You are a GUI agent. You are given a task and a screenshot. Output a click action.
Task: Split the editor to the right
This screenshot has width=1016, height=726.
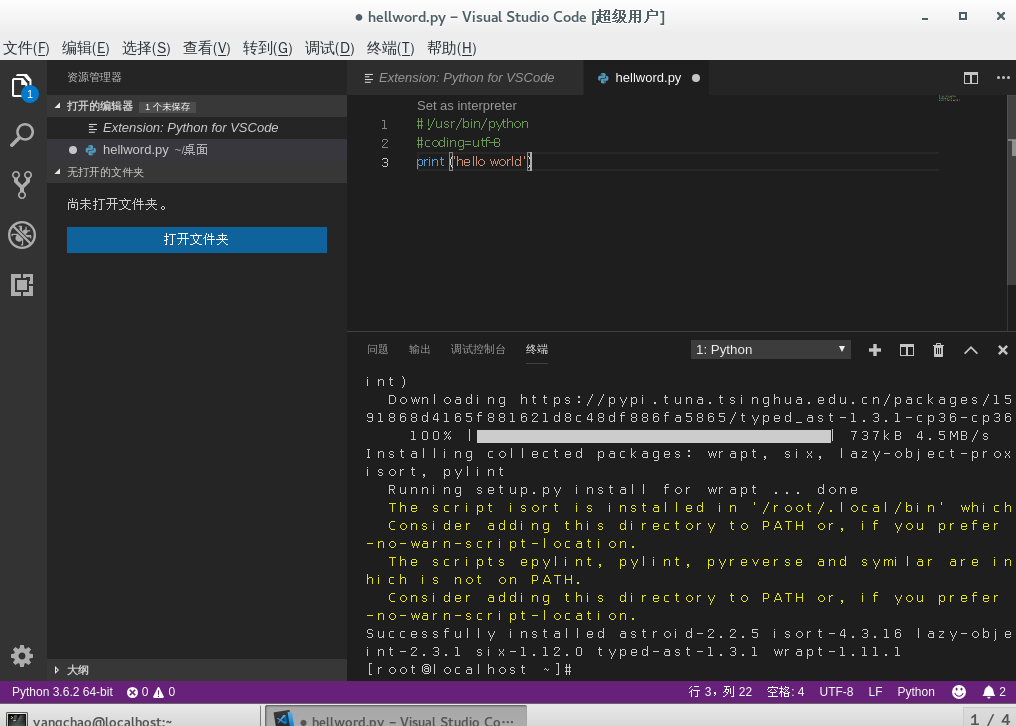pyautogui.click(x=971, y=78)
